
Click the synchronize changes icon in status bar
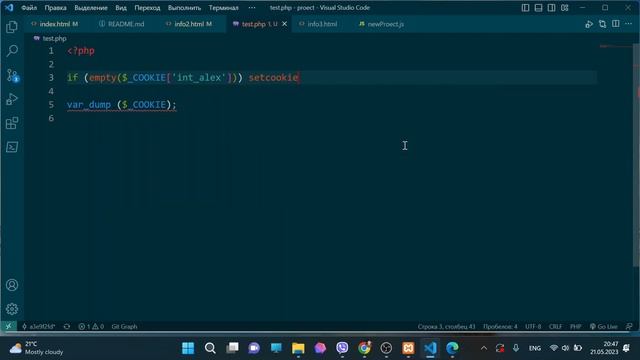tap(67, 327)
